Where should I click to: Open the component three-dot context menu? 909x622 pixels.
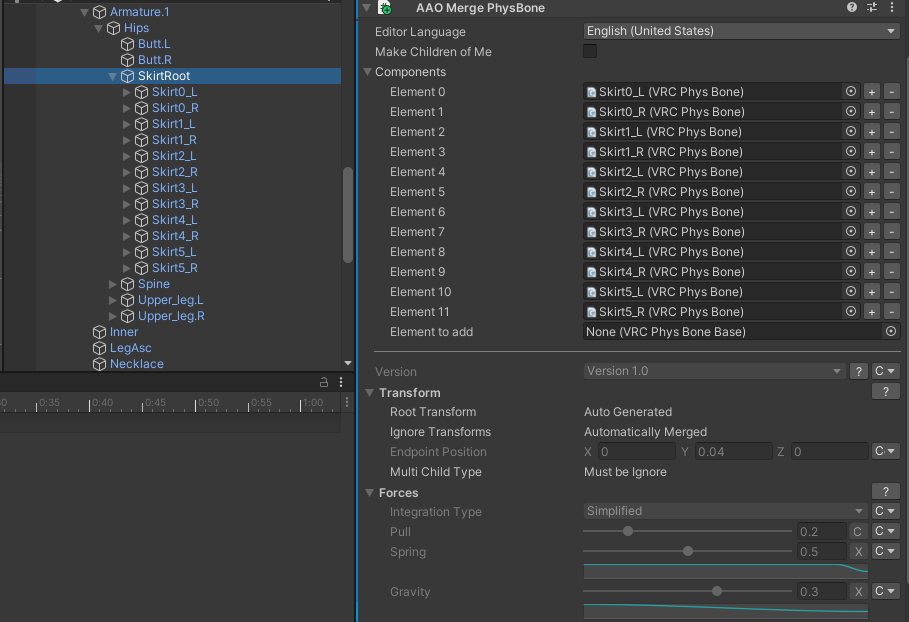tap(891, 7)
